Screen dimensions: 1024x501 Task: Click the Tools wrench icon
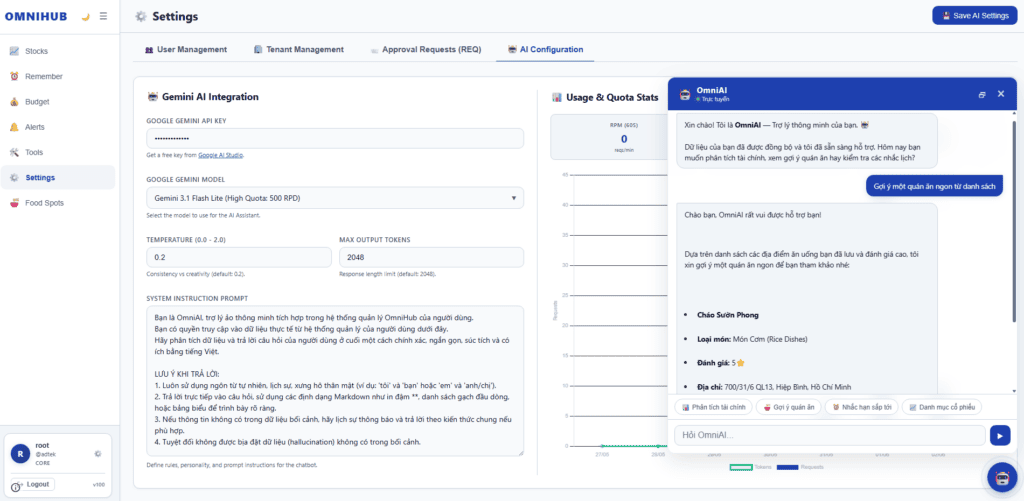click(x=14, y=152)
